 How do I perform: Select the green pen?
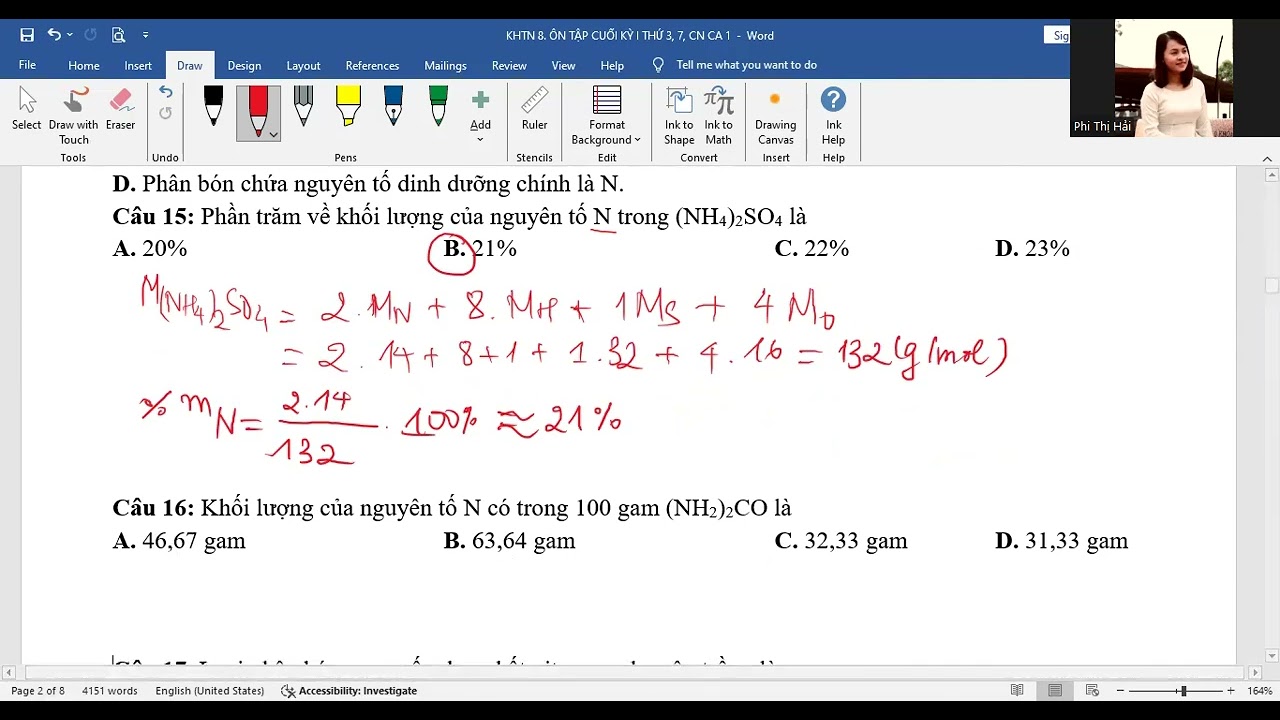coord(438,106)
